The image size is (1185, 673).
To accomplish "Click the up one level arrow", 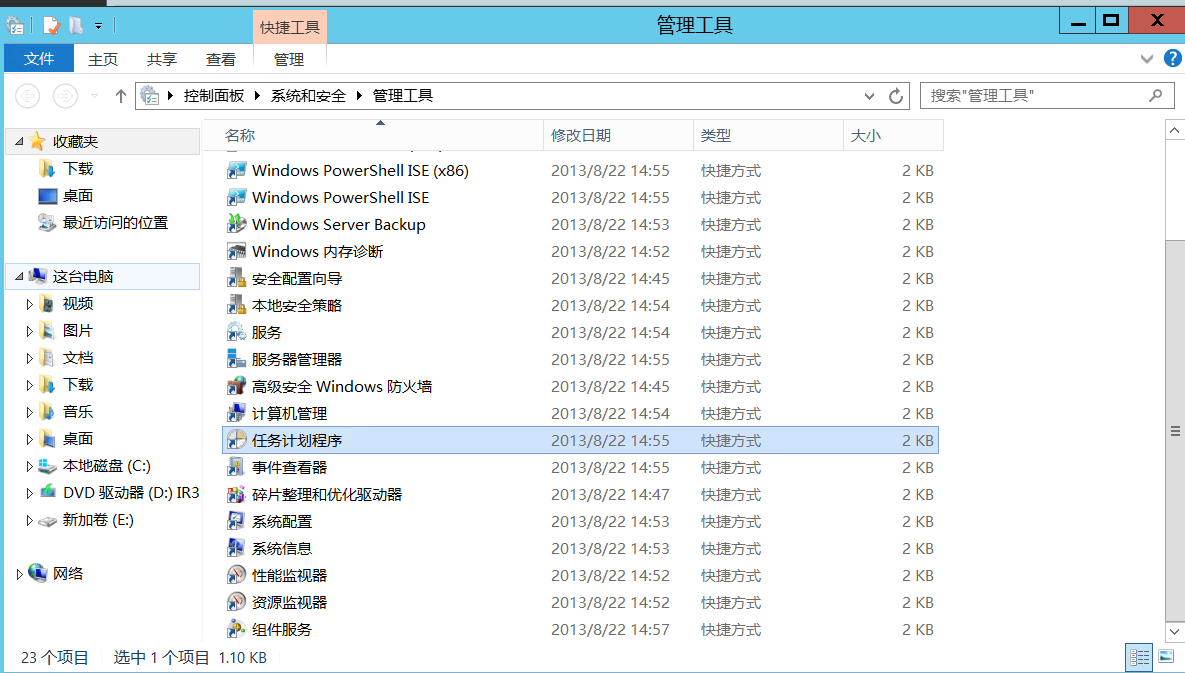I will (x=120, y=96).
